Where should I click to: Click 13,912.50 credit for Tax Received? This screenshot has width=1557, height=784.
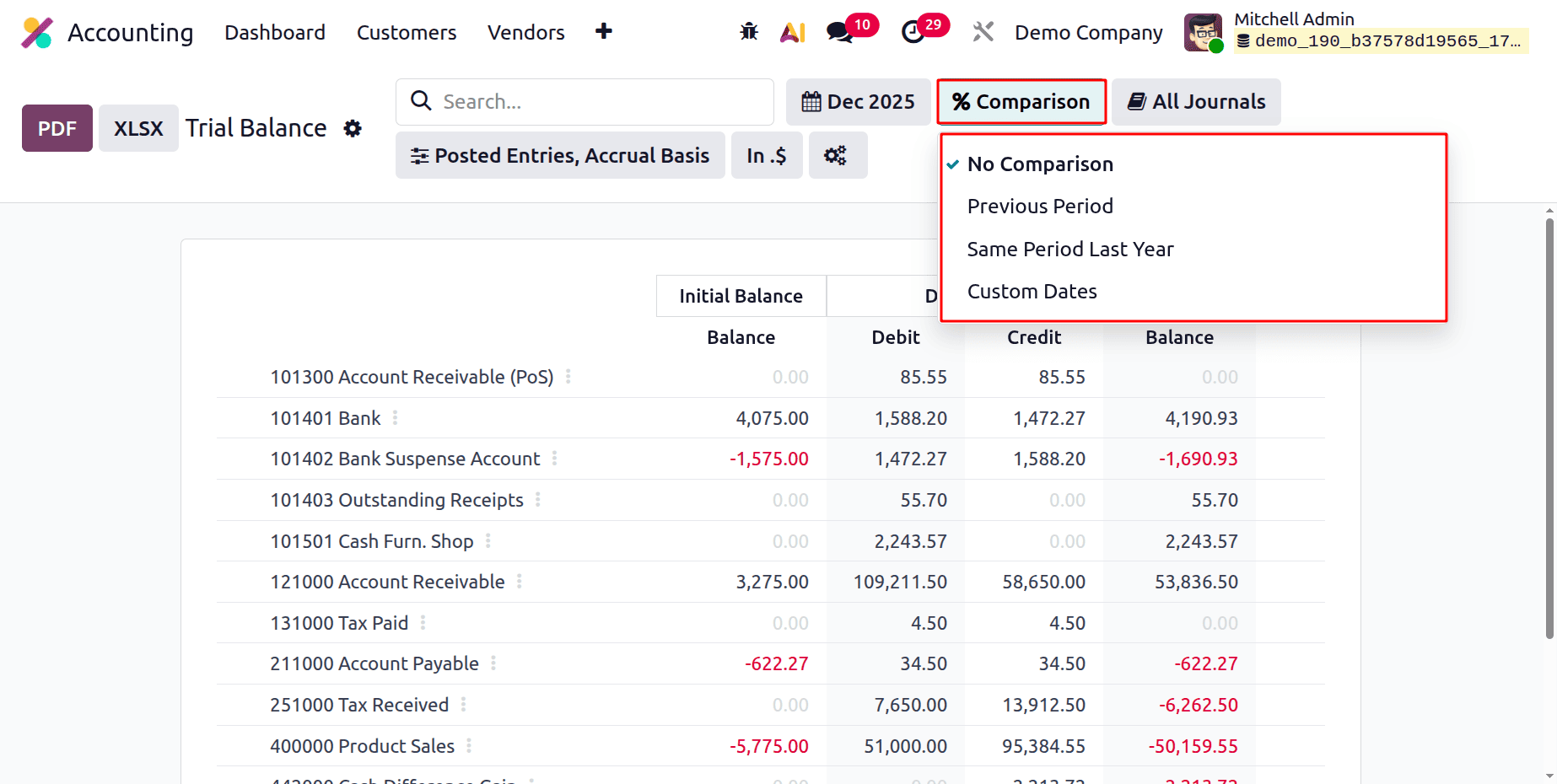click(x=1043, y=705)
